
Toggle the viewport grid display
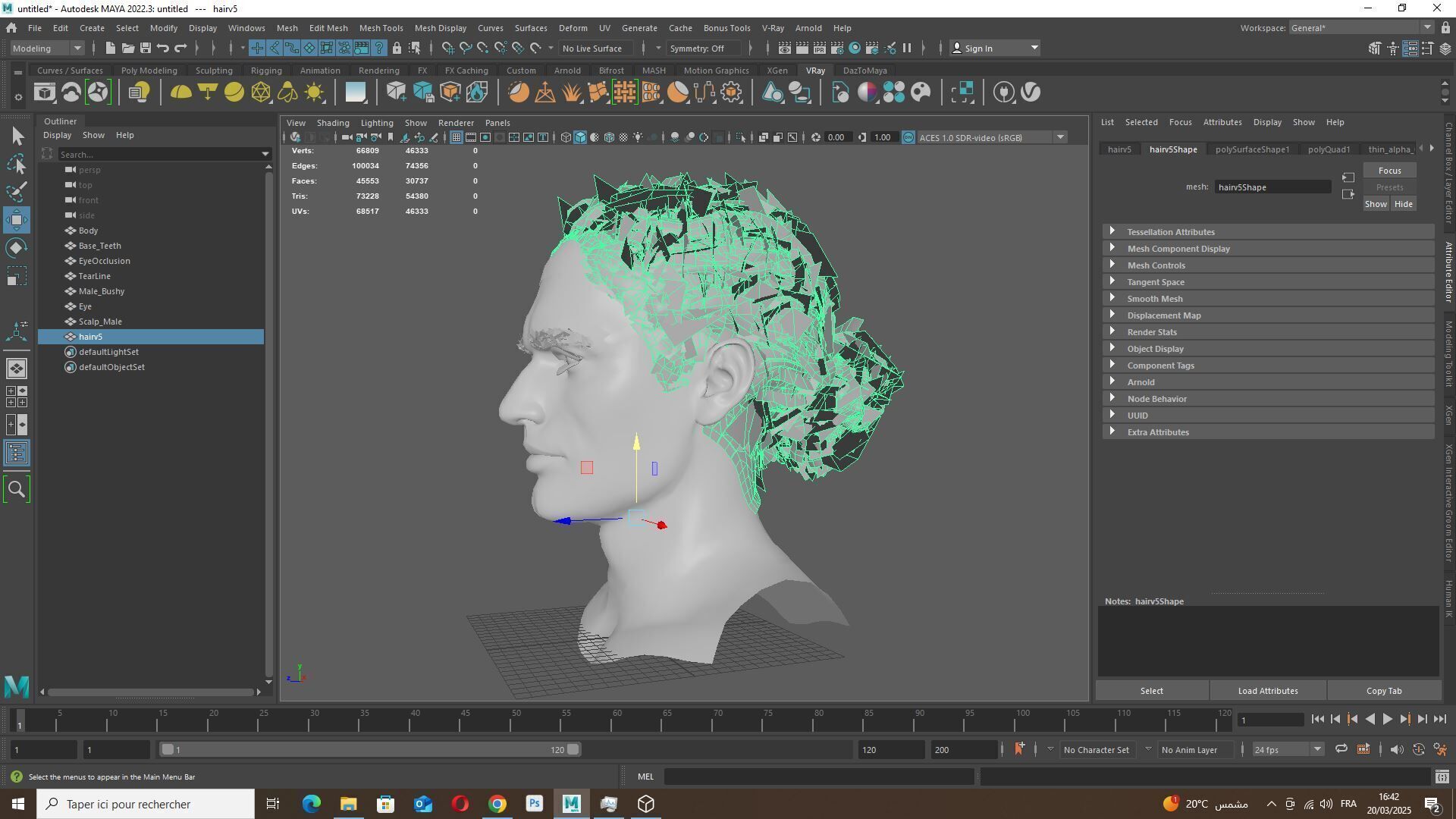tap(456, 137)
